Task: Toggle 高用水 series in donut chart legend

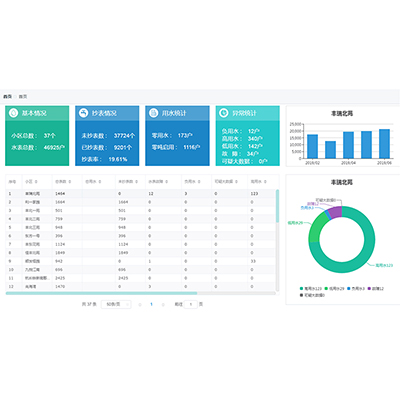Action: coord(311,289)
